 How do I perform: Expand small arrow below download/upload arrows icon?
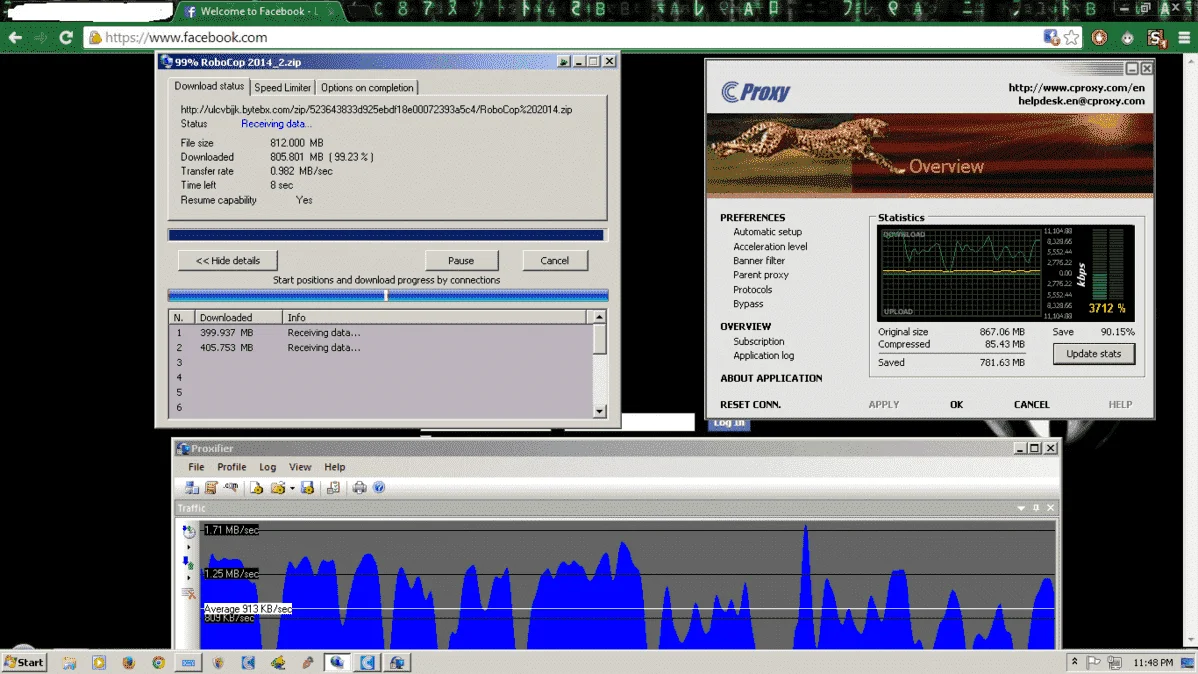[x=189, y=578]
